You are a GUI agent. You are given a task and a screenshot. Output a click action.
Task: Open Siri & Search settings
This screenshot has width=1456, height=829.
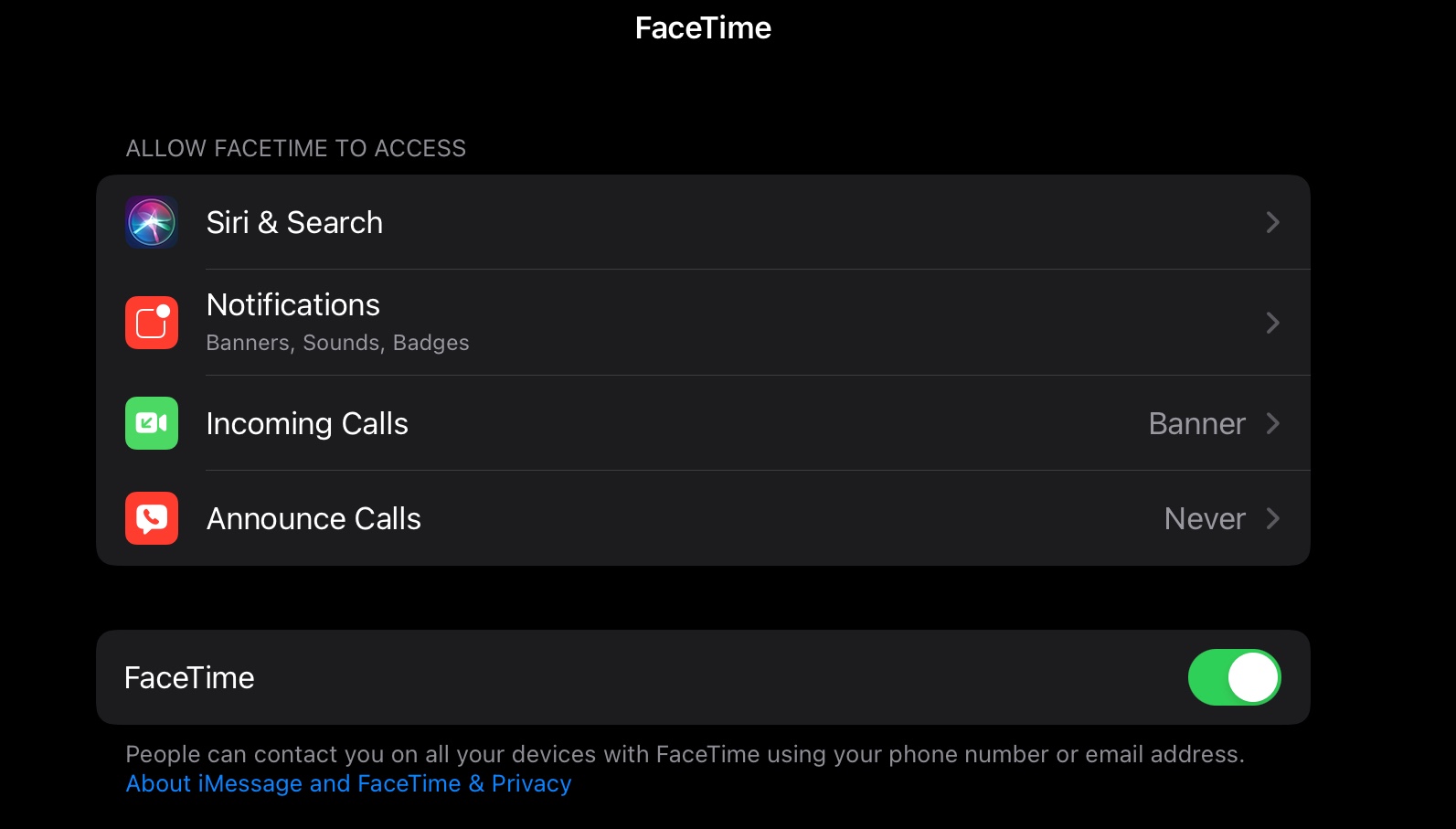[294, 222]
